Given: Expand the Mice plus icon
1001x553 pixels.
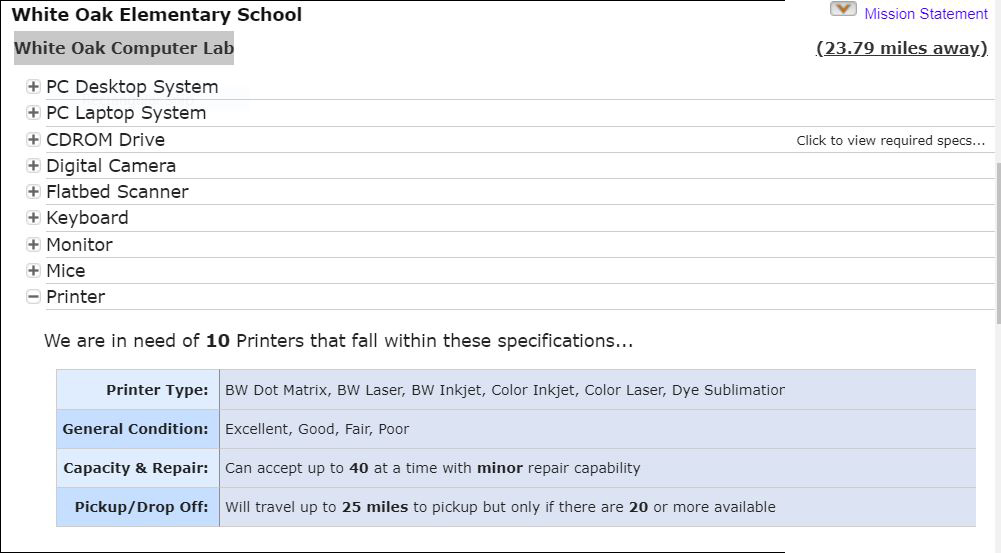Looking at the screenshot, I should pyautogui.click(x=33, y=270).
